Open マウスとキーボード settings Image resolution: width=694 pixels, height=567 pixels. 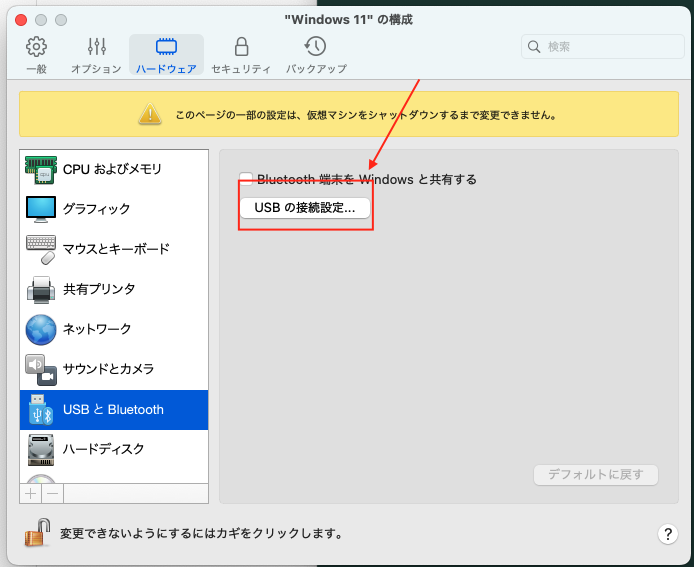tap(114, 249)
